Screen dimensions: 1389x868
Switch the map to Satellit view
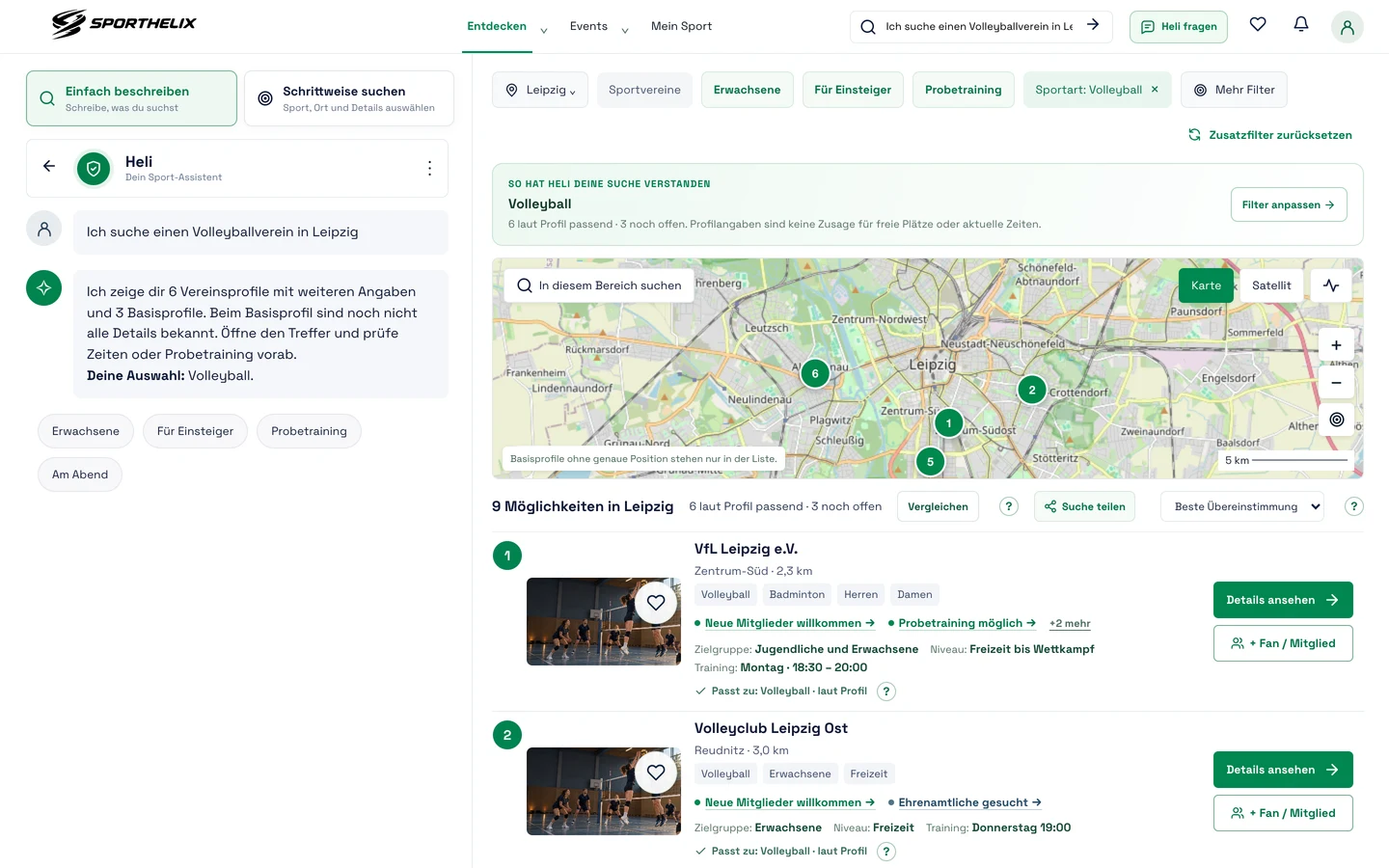pyautogui.click(x=1271, y=285)
